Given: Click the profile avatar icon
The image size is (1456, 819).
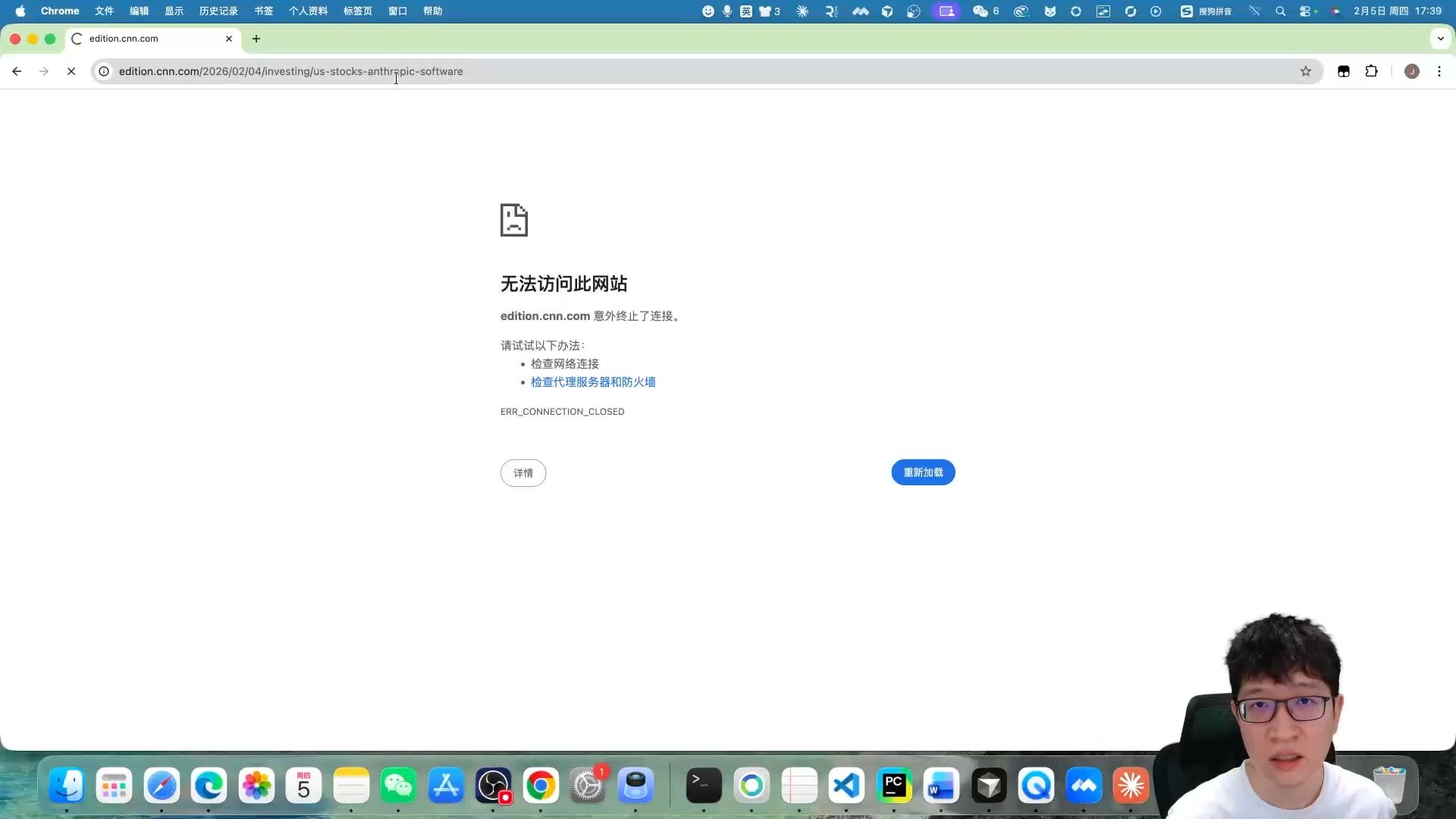Looking at the screenshot, I should point(1411,71).
